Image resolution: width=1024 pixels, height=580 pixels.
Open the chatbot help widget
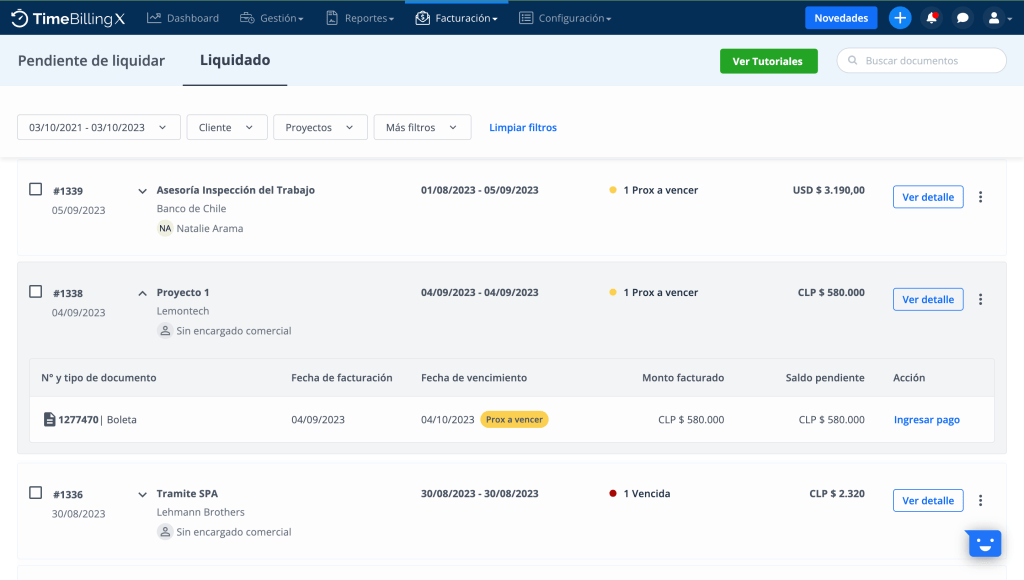pos(985,543)
